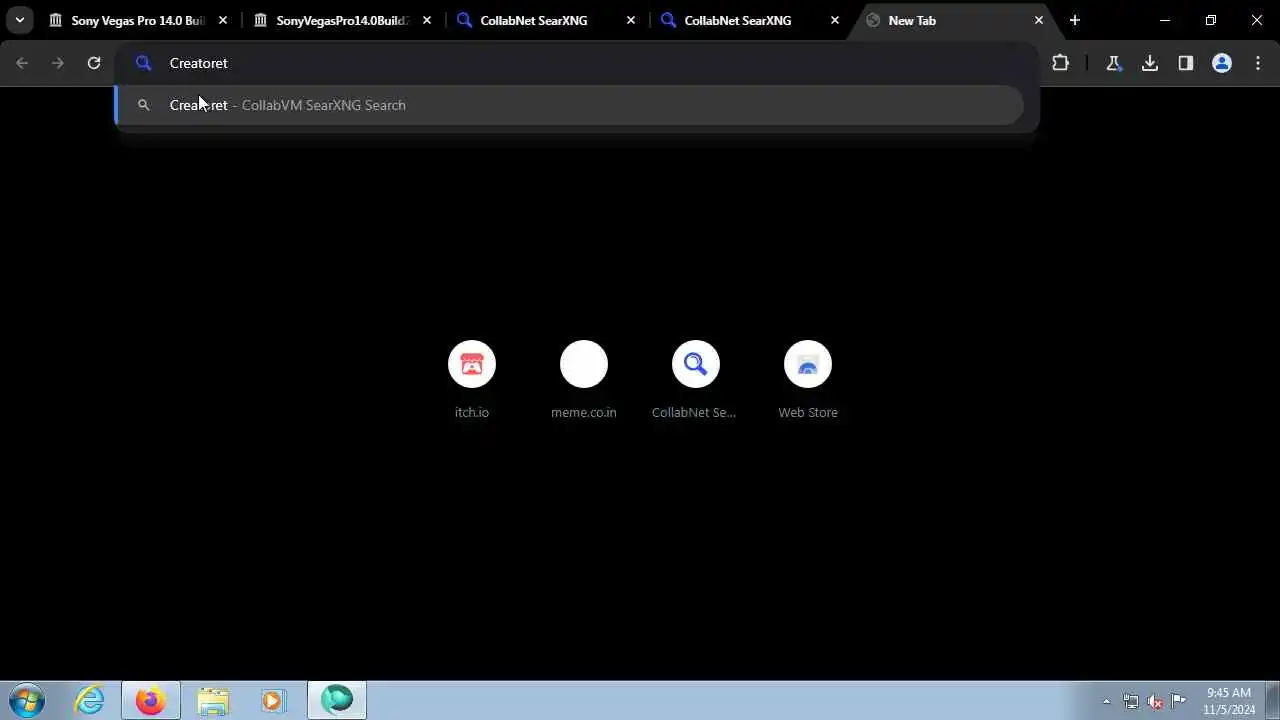
Task: Minimize the browser window
Action: click(x=1165, y=20)
